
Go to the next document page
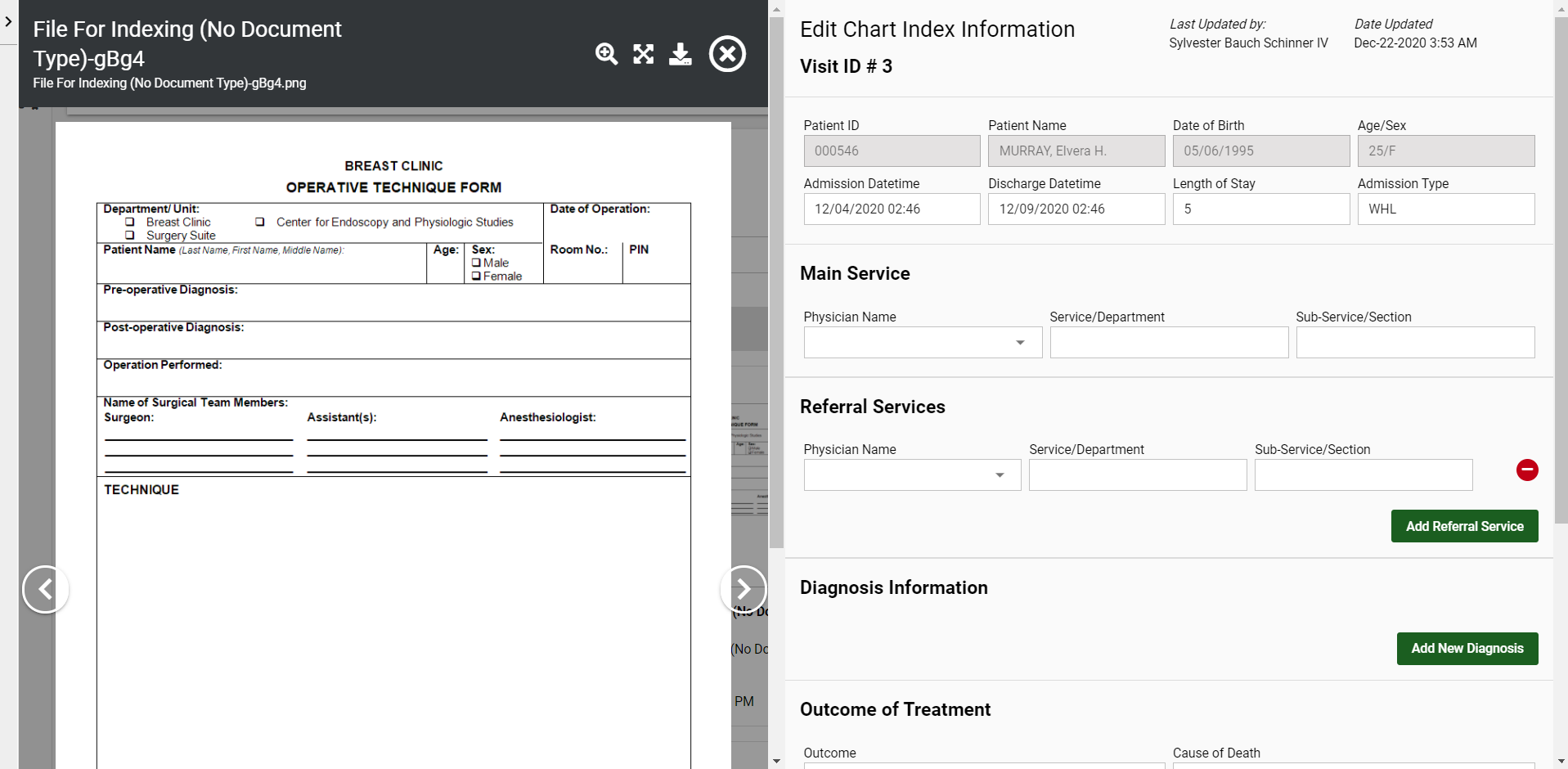pos(743,589)
